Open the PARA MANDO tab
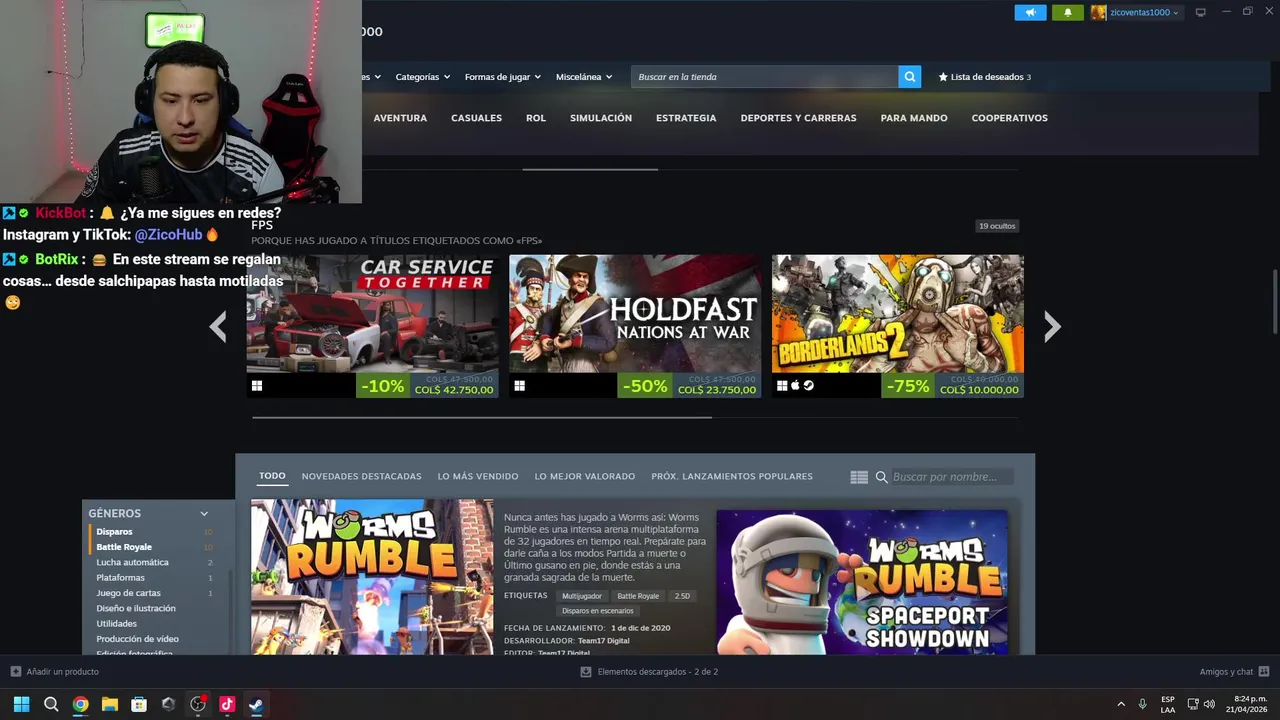This screenshot has width=1280, height=720. pos(914,118)
